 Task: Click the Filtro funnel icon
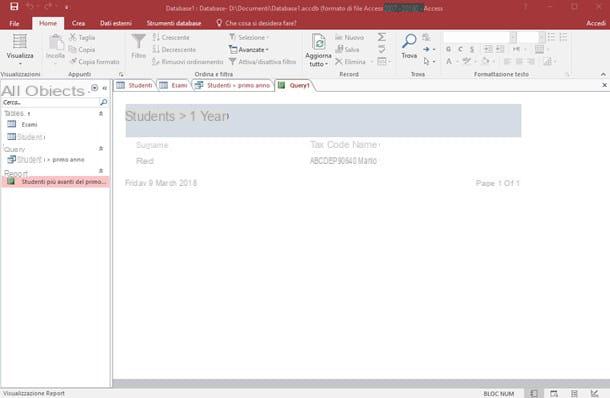coord(138,41)
